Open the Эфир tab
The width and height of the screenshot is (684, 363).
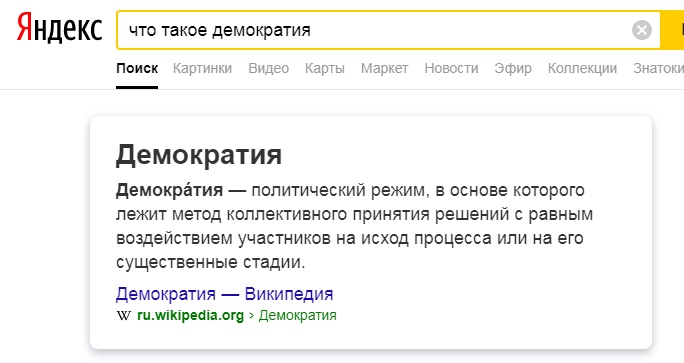513,68
